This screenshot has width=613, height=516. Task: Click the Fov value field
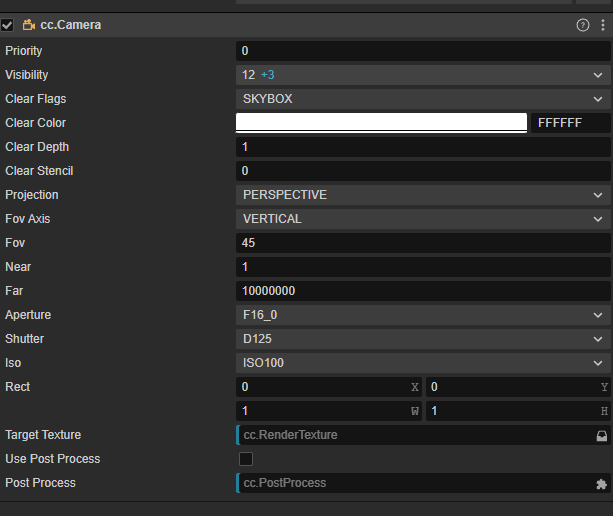point(423,243)
